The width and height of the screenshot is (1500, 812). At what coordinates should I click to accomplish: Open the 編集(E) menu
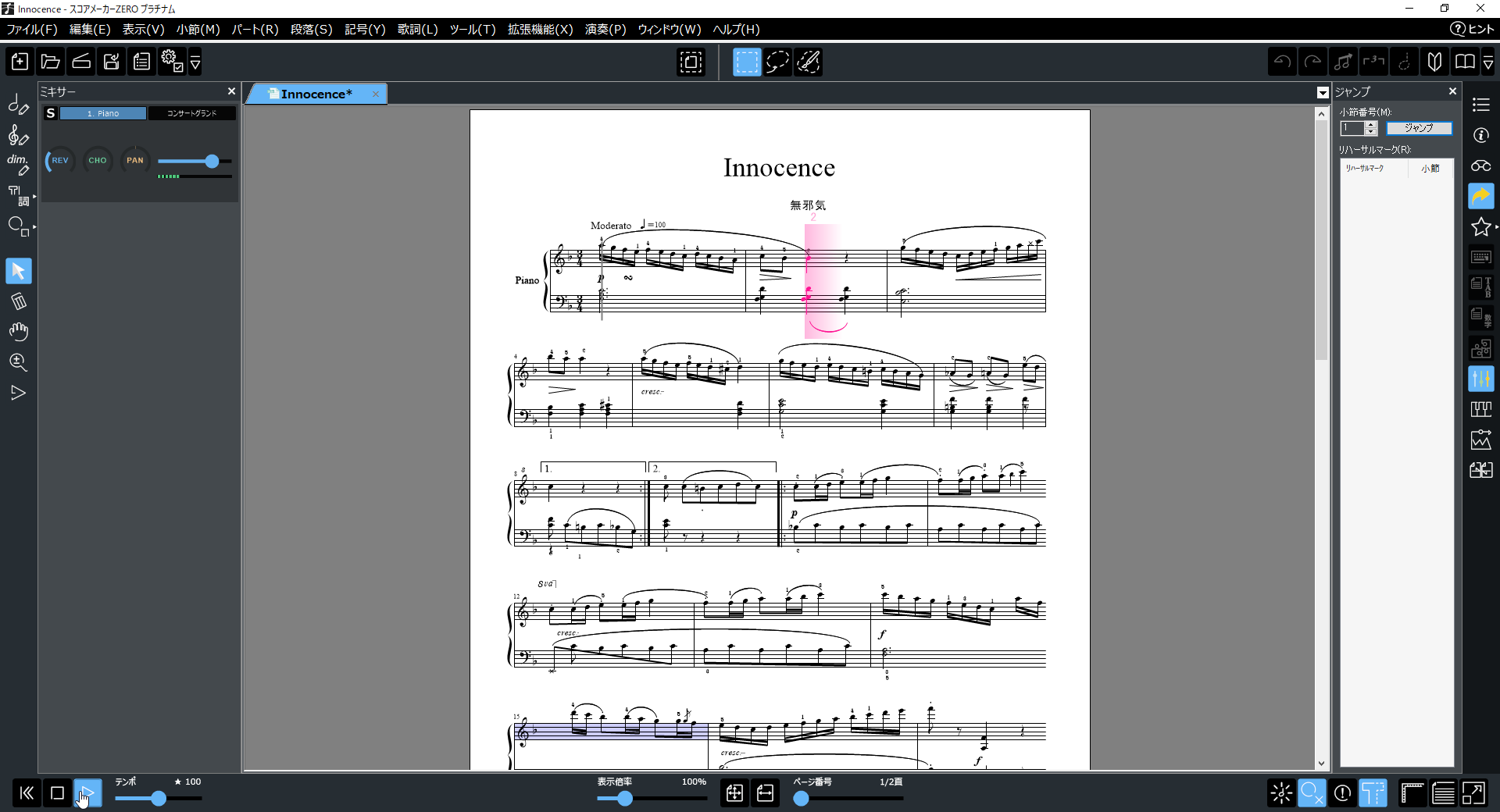point(90,30)
